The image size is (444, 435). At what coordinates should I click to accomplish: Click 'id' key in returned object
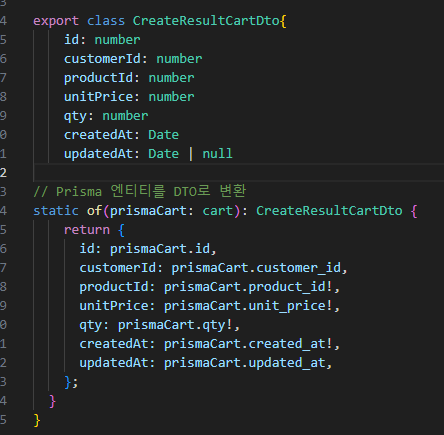(x=87, y=249)
